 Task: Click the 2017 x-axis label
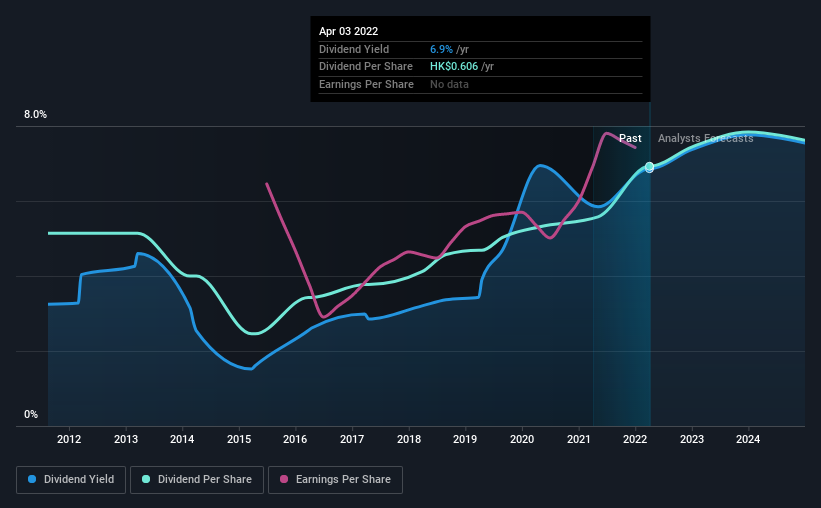[352, 439]
